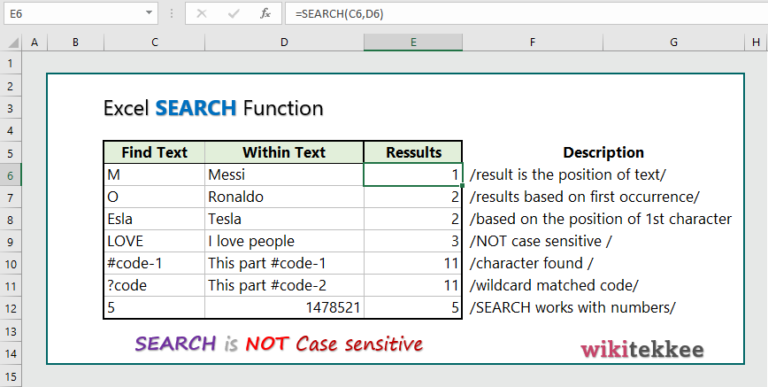Select row 2 header
Image resolution: width=768 pixels, height=387 pixels.
pyautogui.click(x=11, y=86)
